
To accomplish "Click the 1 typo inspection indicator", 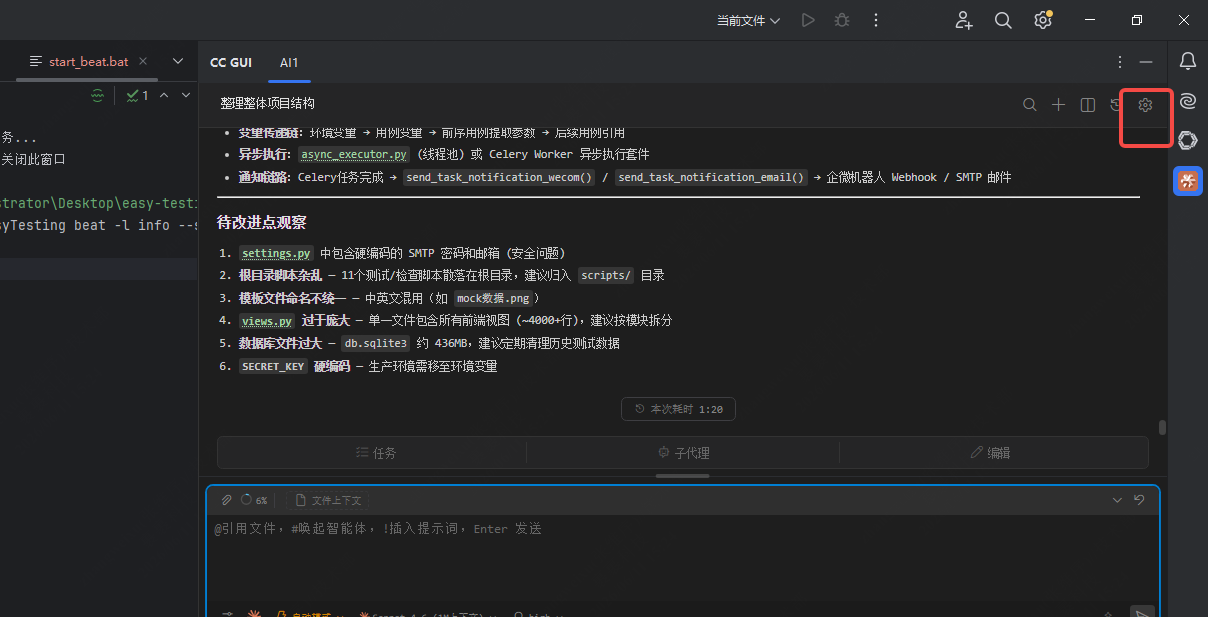I will point(137,96).
